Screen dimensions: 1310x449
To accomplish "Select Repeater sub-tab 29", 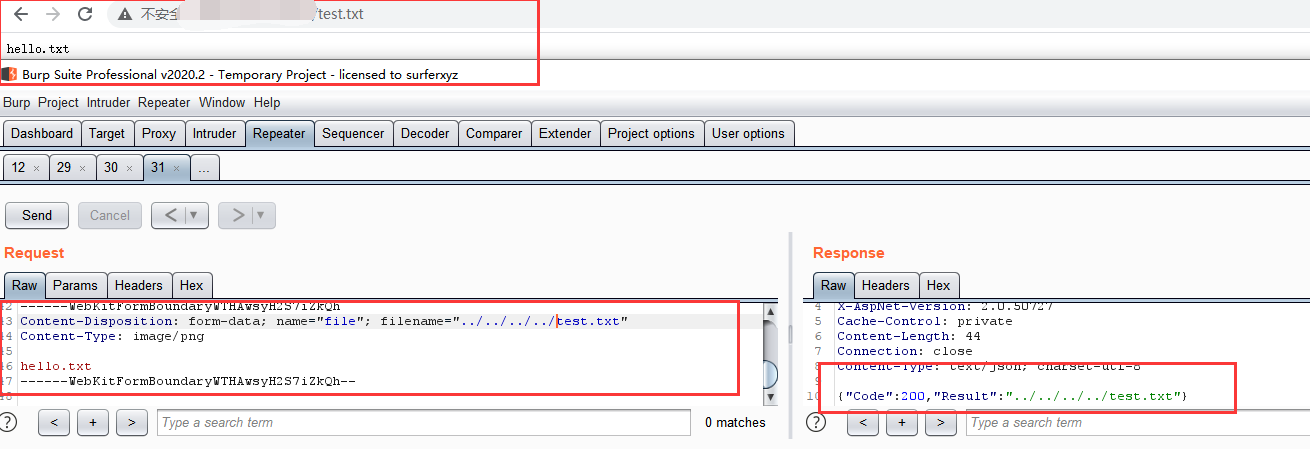I will point(64,168).
